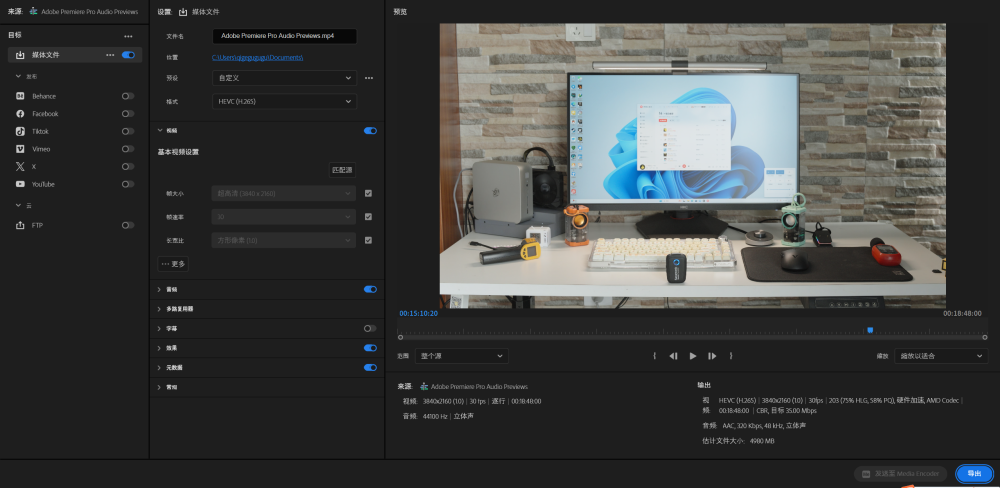The width and height of the screenshot is (1000, 488).
Task: Click the Facebook icon in destinations
Action: click(20, 114)
